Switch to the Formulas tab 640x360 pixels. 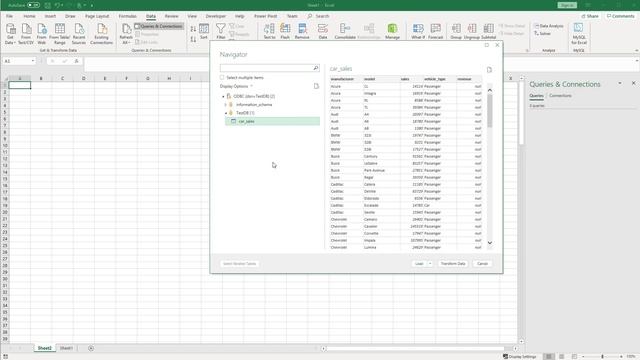tap(127, 16)
